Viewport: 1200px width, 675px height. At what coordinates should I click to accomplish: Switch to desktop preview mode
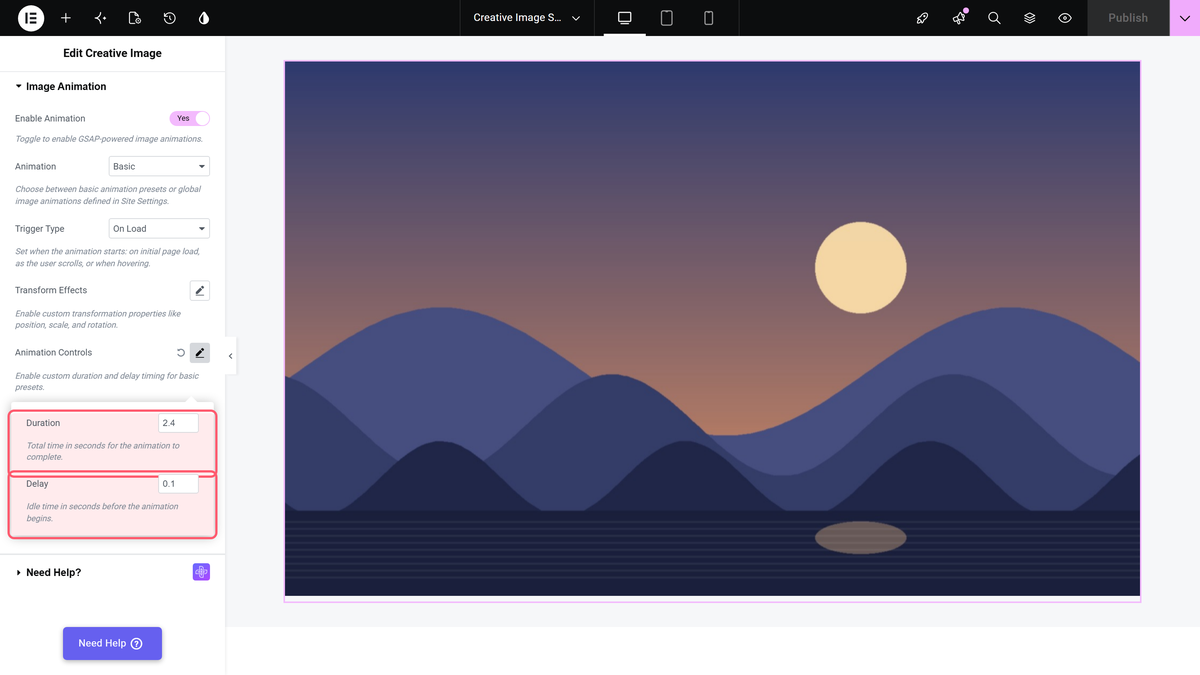pyautogui.click(x=625, y=18)
